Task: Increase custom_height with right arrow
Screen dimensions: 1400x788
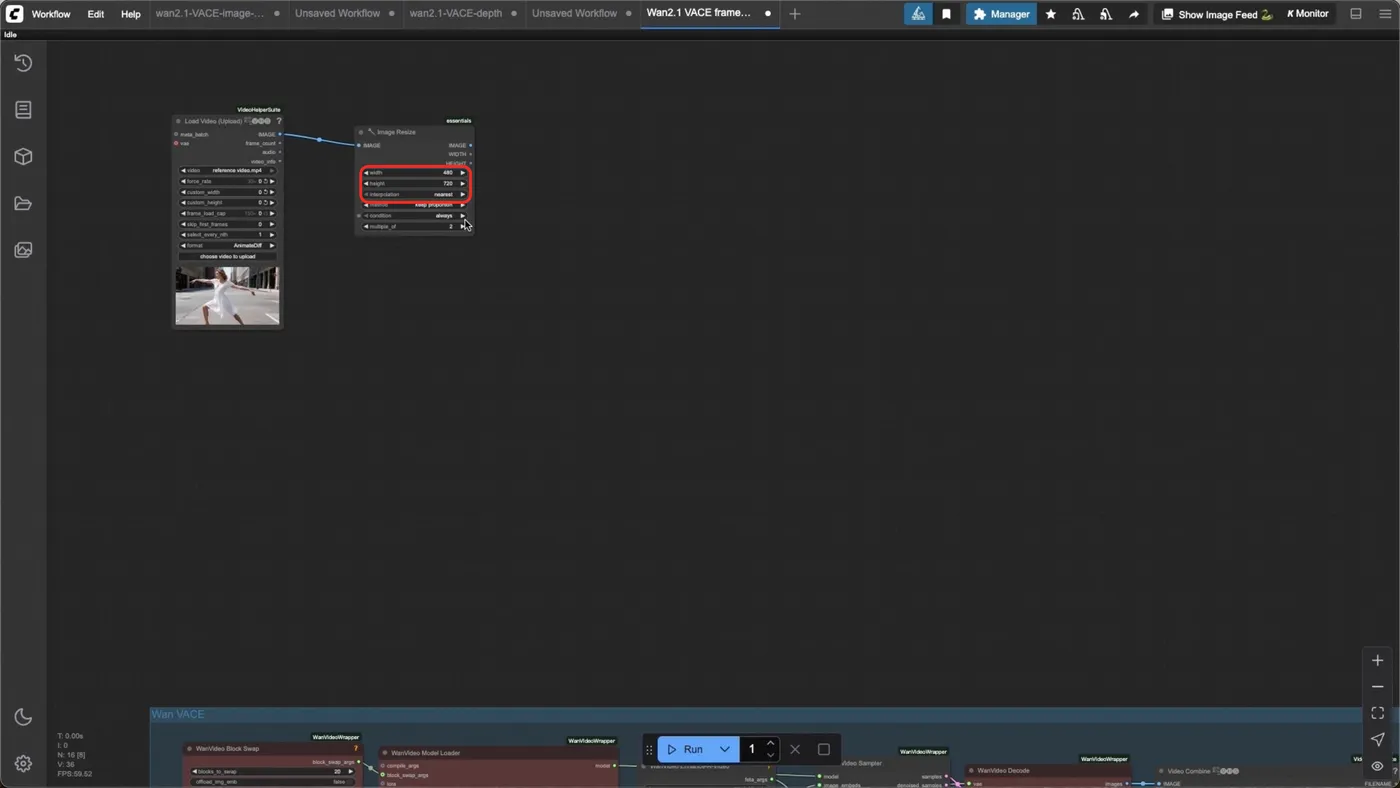Action: tap(272, 203)
